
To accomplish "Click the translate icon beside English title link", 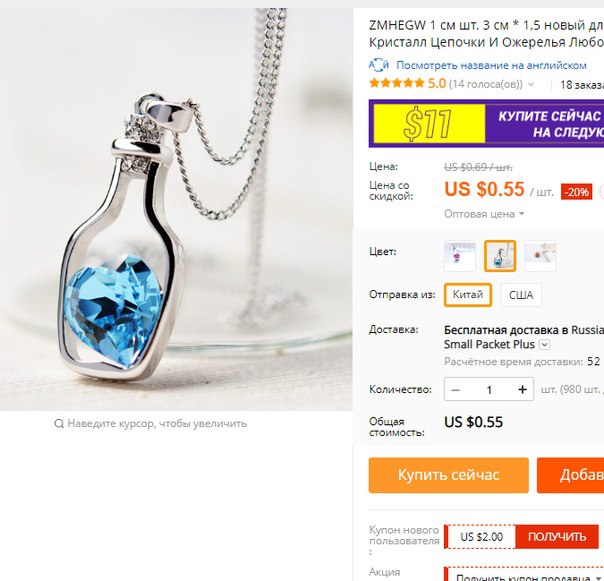I will (379, 65).
